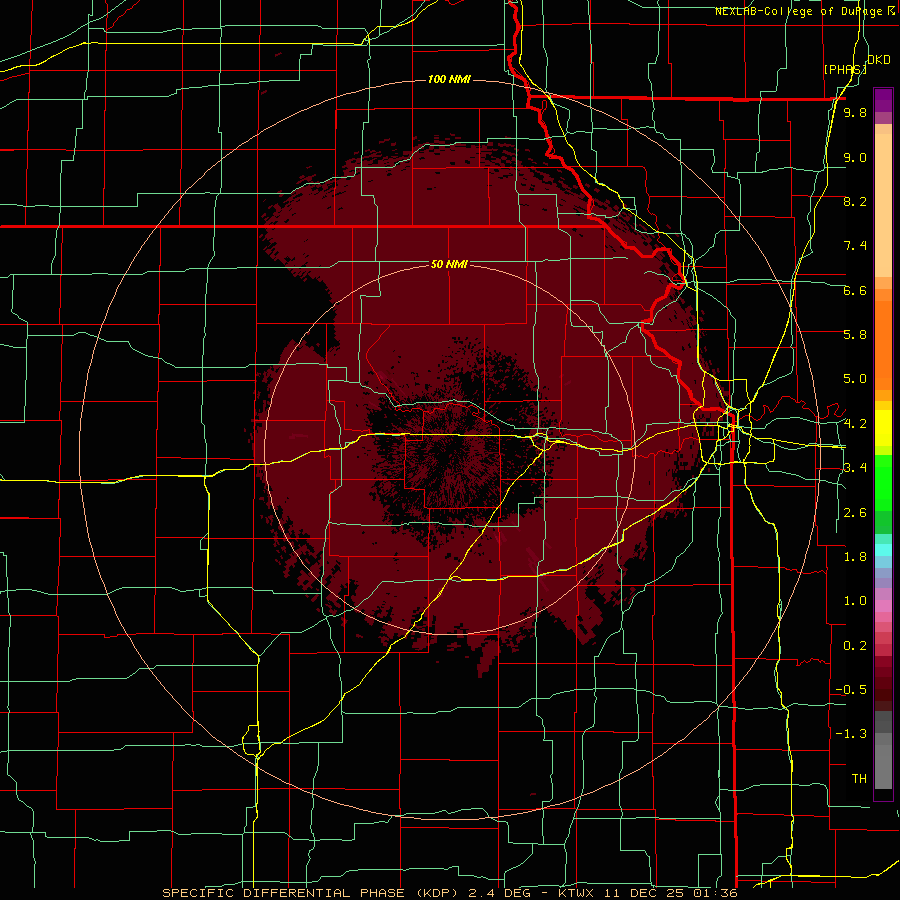Select the 2.6 value on the color scale

point(855,513)
